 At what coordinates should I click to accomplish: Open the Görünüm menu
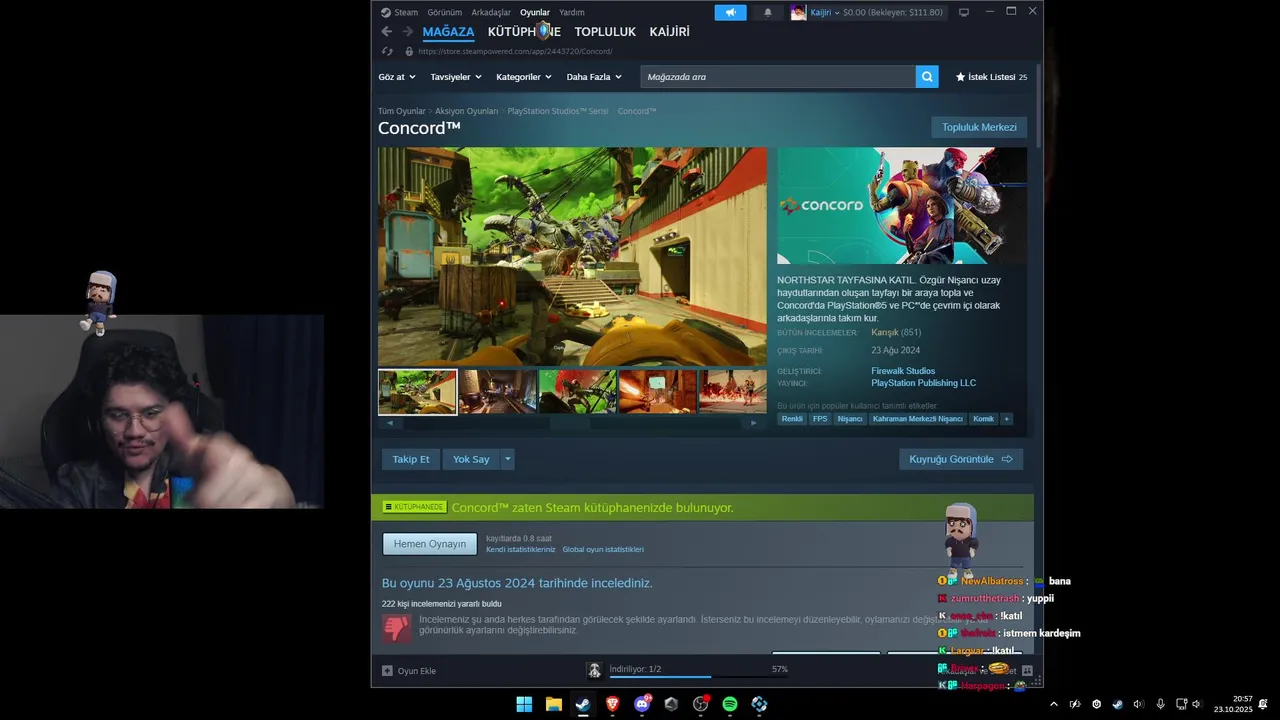click(444, 12)
